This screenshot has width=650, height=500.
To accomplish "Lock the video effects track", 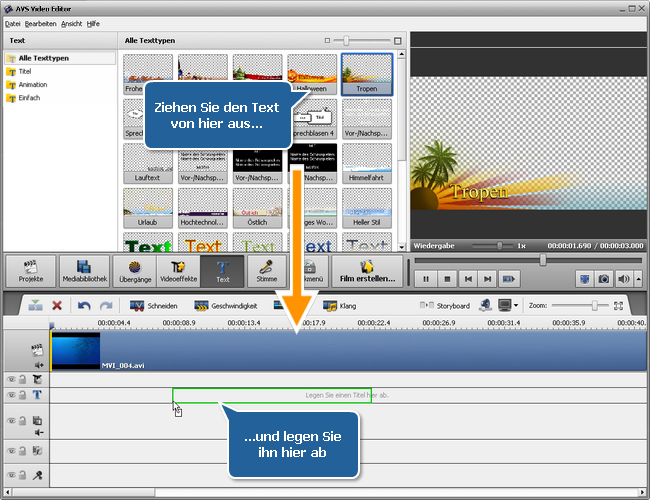I will pyautogui.click(x=23, y=379).
